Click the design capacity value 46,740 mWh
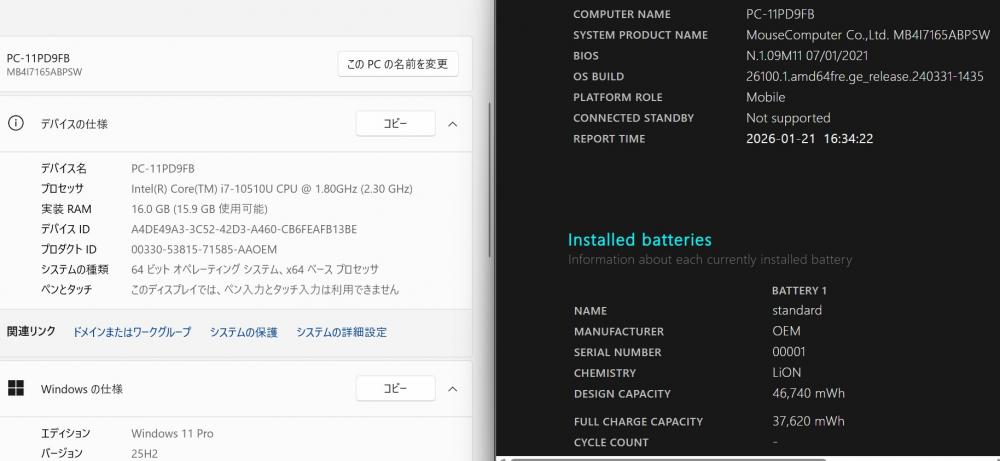 point(808,393)
